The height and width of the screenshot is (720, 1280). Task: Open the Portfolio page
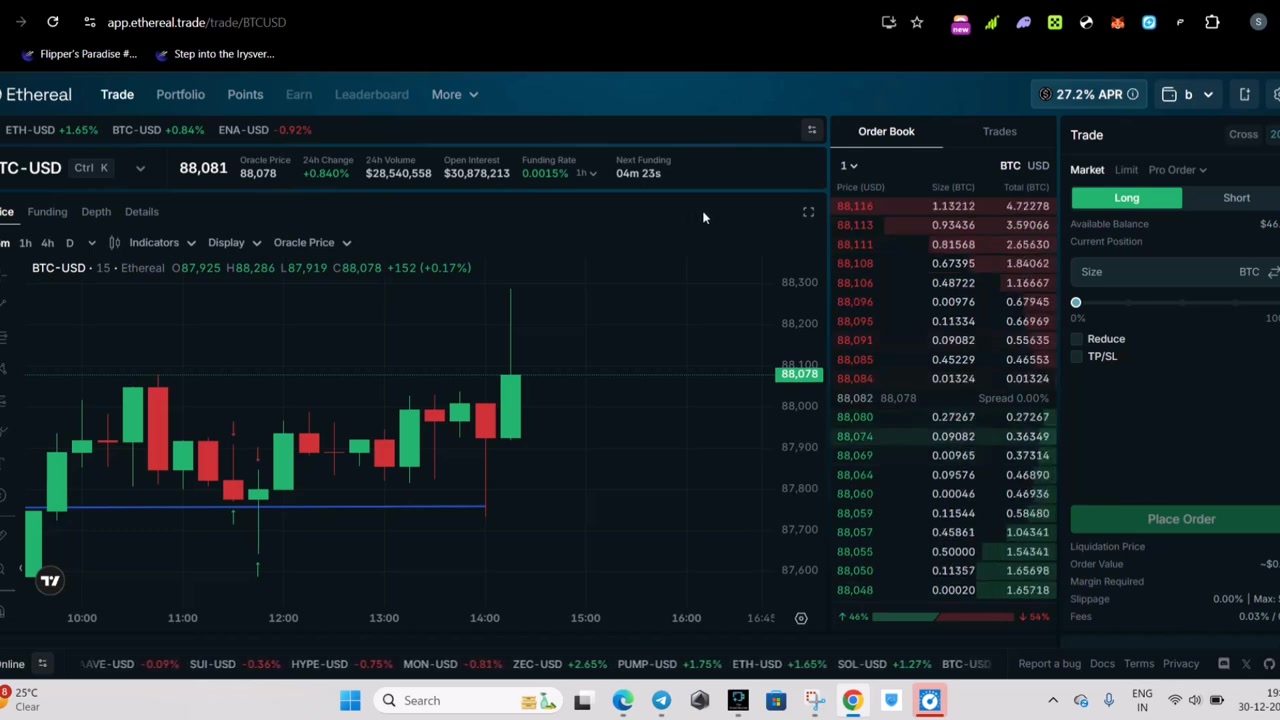tap(180, 94)
